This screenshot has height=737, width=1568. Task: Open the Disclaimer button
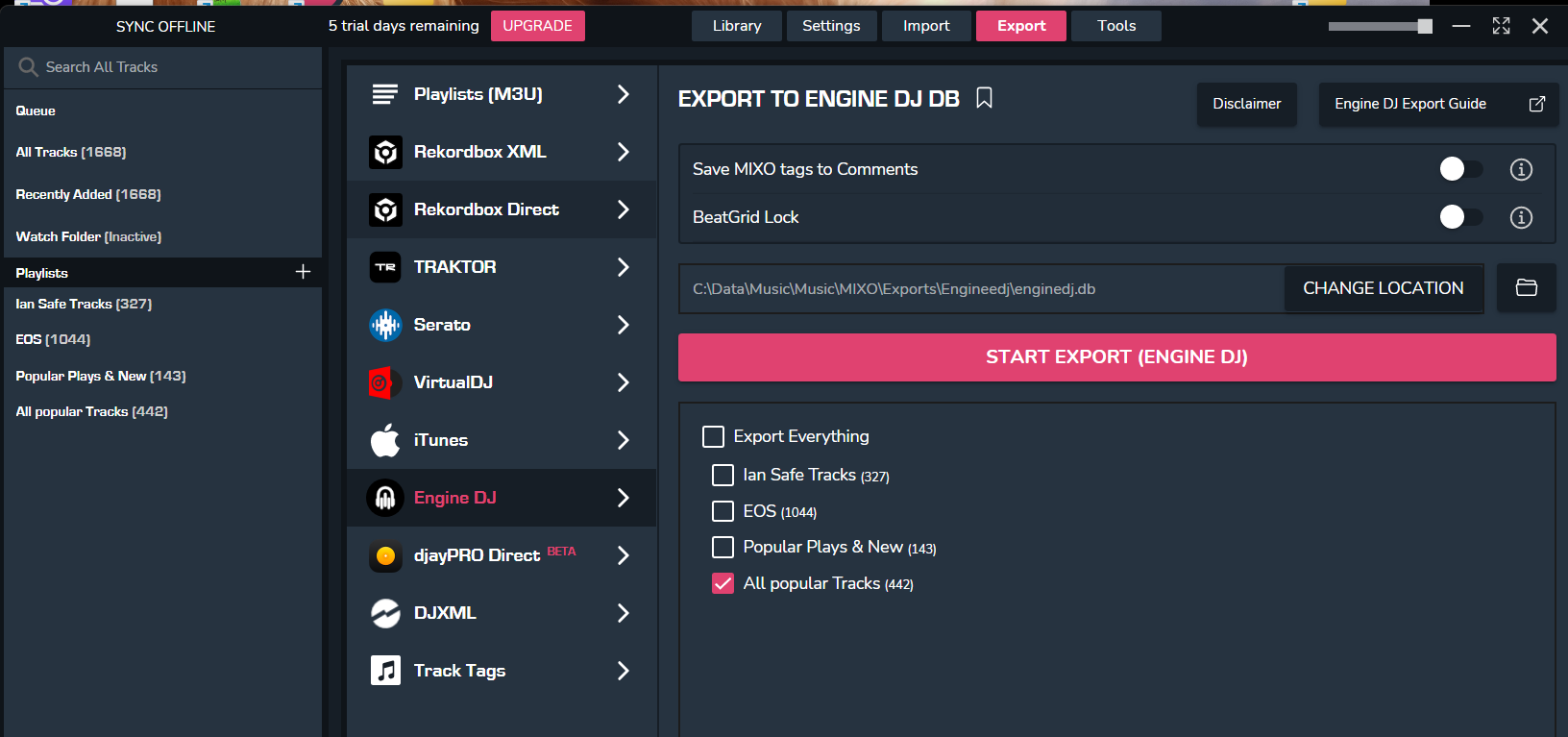pyautogui.click(x=1247, y=104)
